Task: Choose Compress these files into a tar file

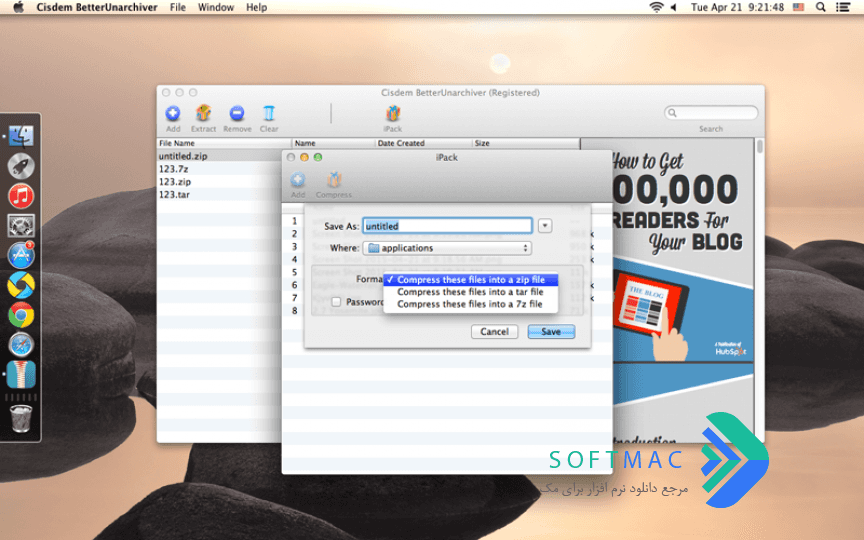Action: (471, 292)
